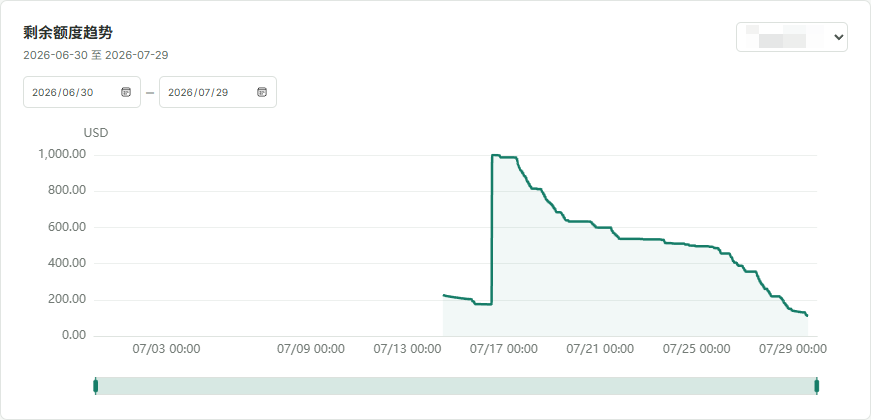Click the 07/29 00:00 axis label
The width and height of the screenshot is (871, 420).
tap(793, 349)
